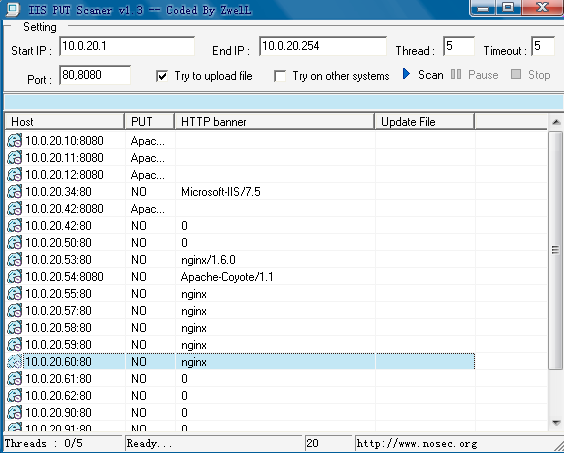Click the End IP input field
This screenshot has height=453, width=564.
click(323, 46)
